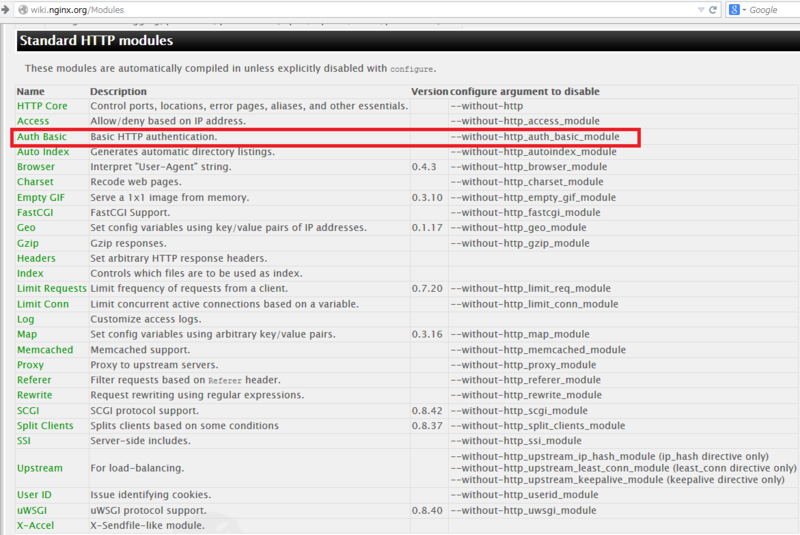800x535 pixels.
Task: Open the Split Clients module link
Action: 45,426
